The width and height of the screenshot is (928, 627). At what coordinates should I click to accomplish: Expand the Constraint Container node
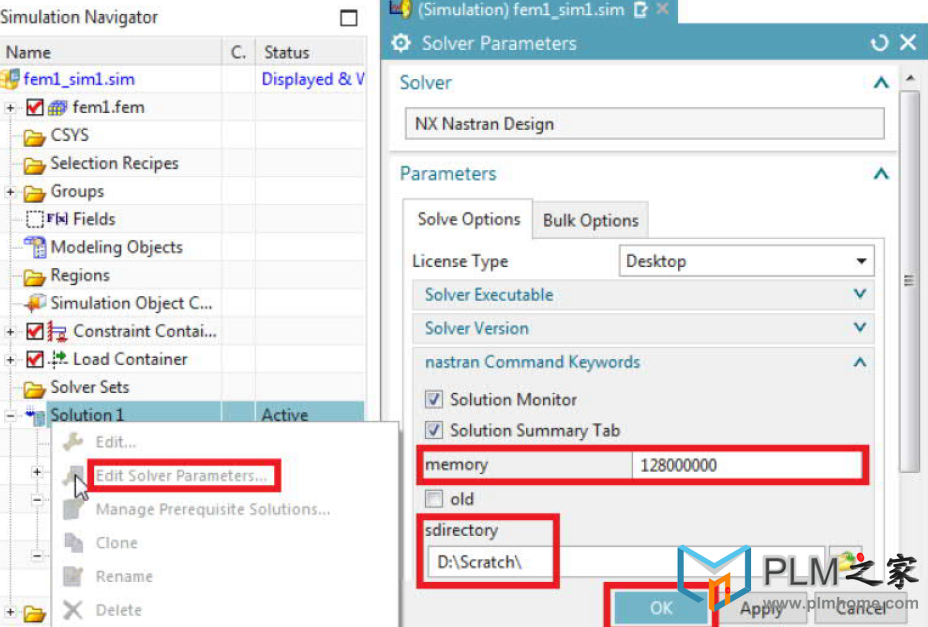pos(10,332)
